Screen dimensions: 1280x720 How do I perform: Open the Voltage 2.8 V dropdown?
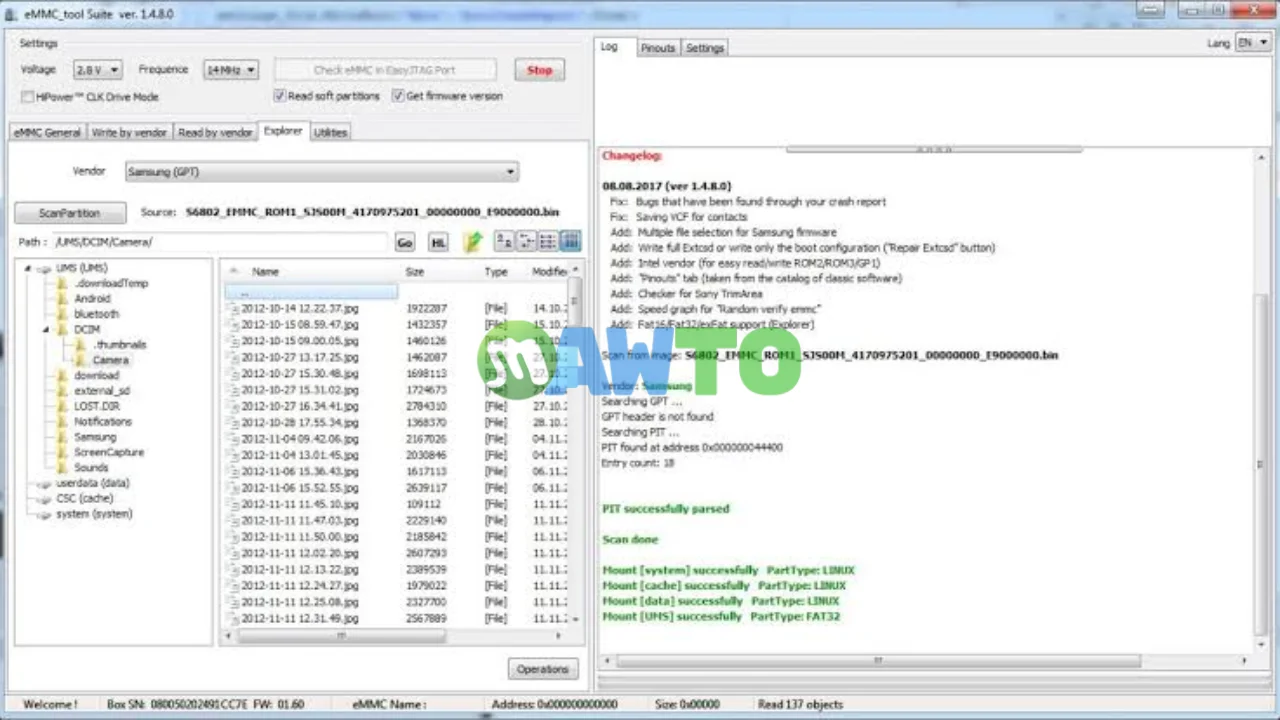pyautogui.click(x=97, y=70)
